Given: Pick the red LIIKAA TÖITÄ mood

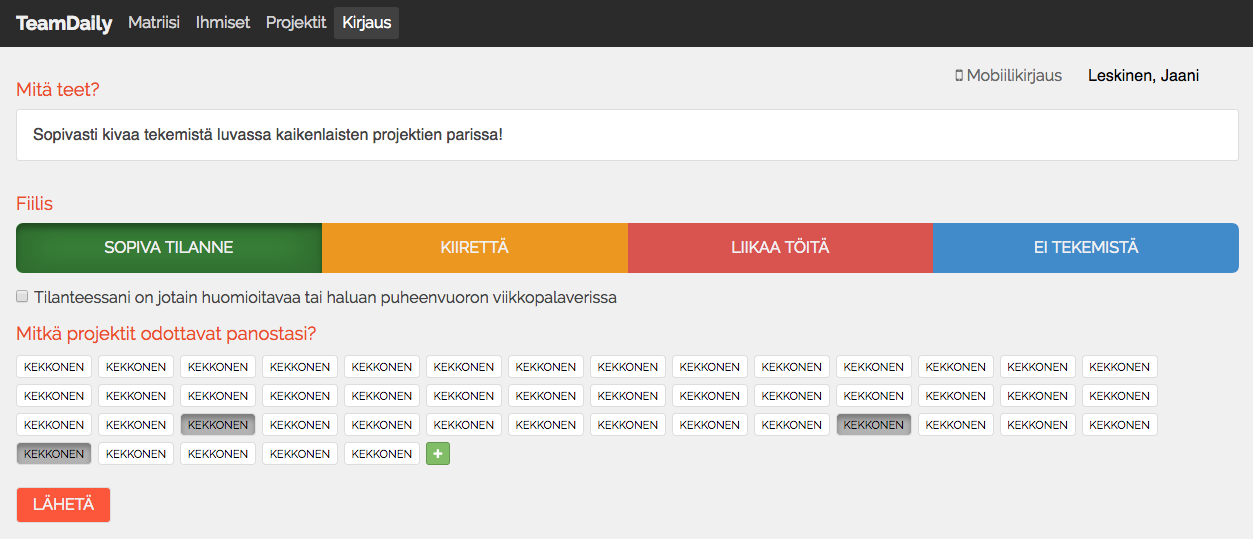Looking at the screenshot, I should pyautogui.click(x=780, y=248).
